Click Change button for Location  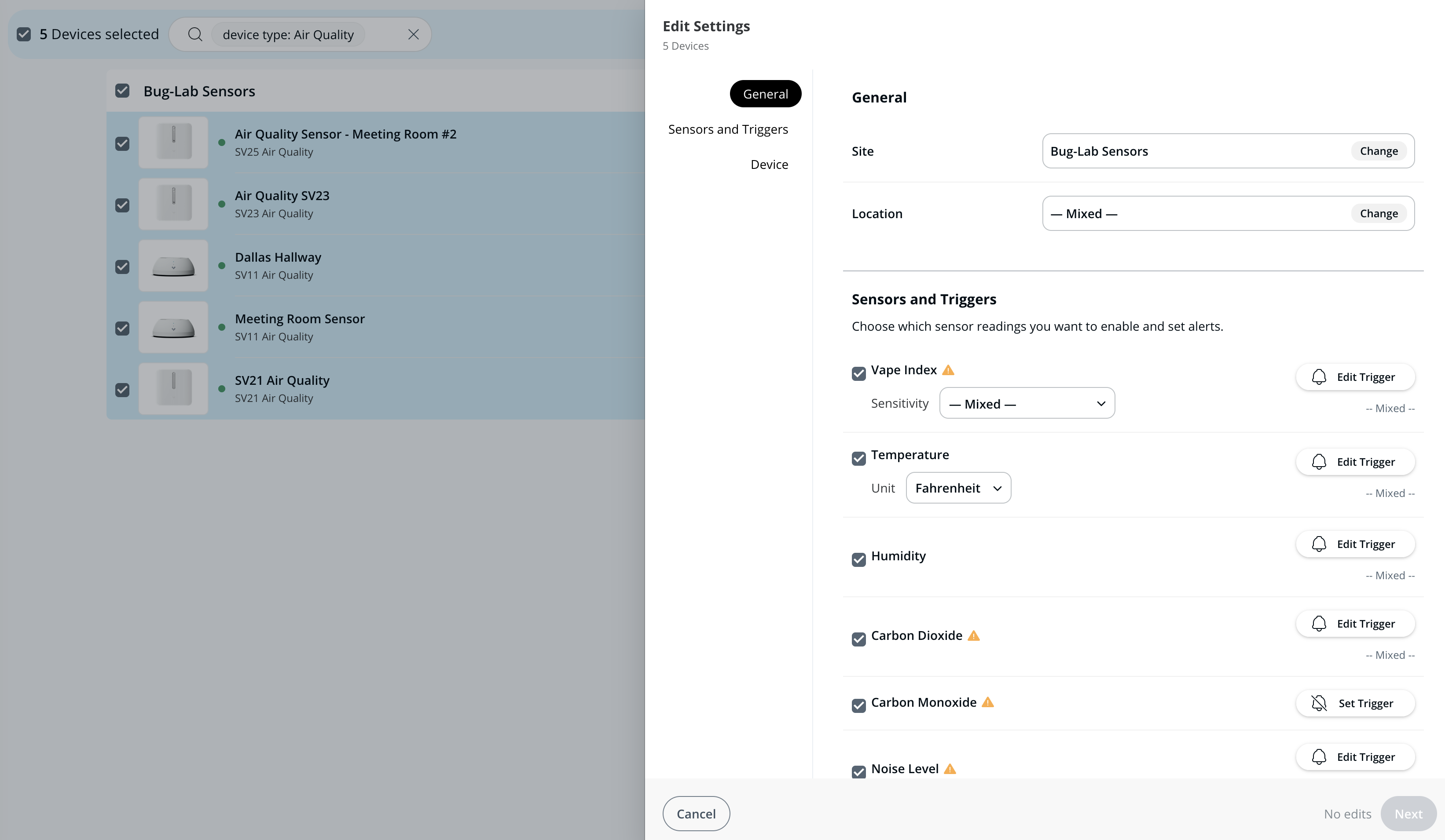1379,214
